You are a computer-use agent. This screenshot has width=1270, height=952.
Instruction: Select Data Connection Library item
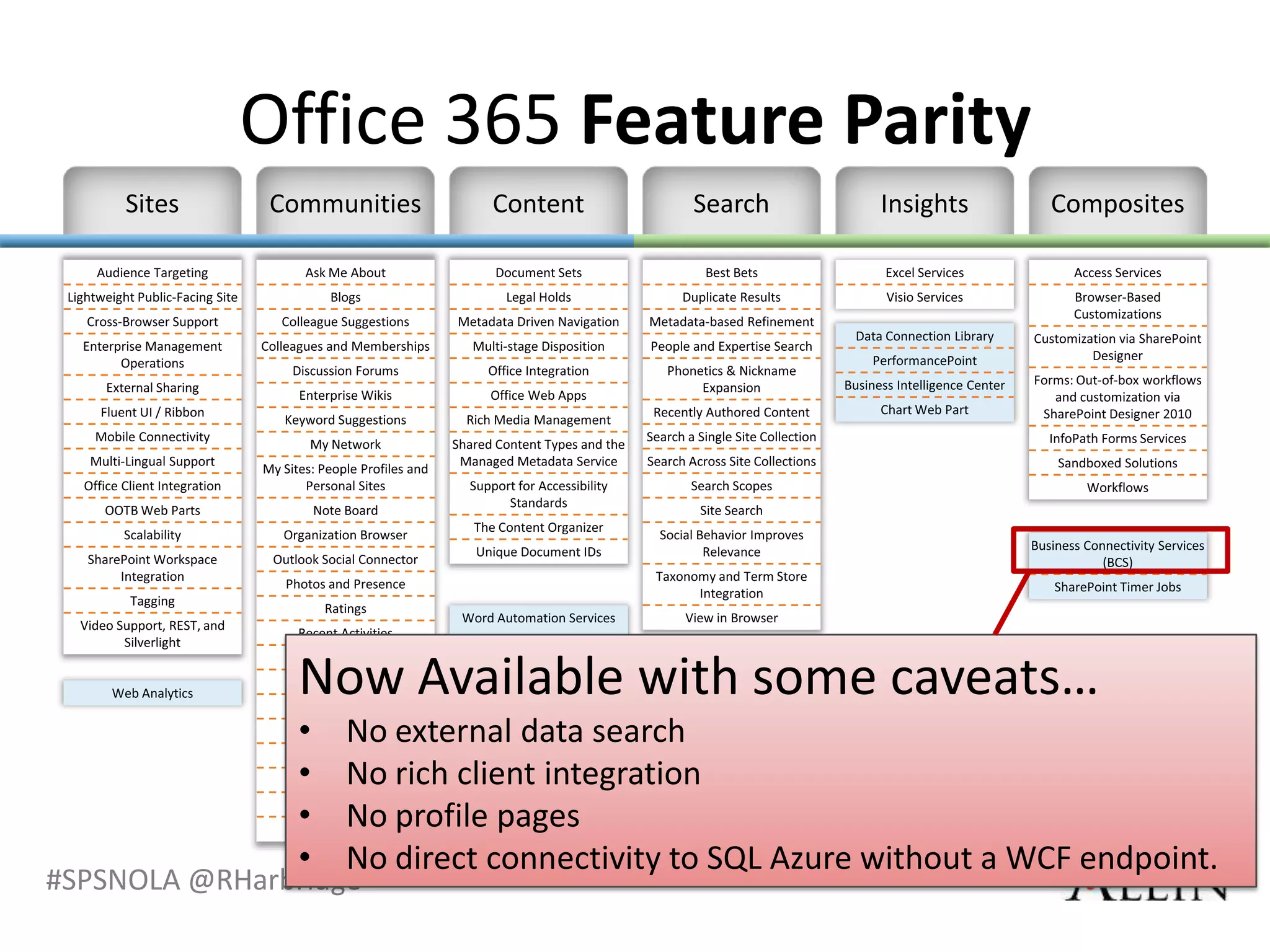925,336
